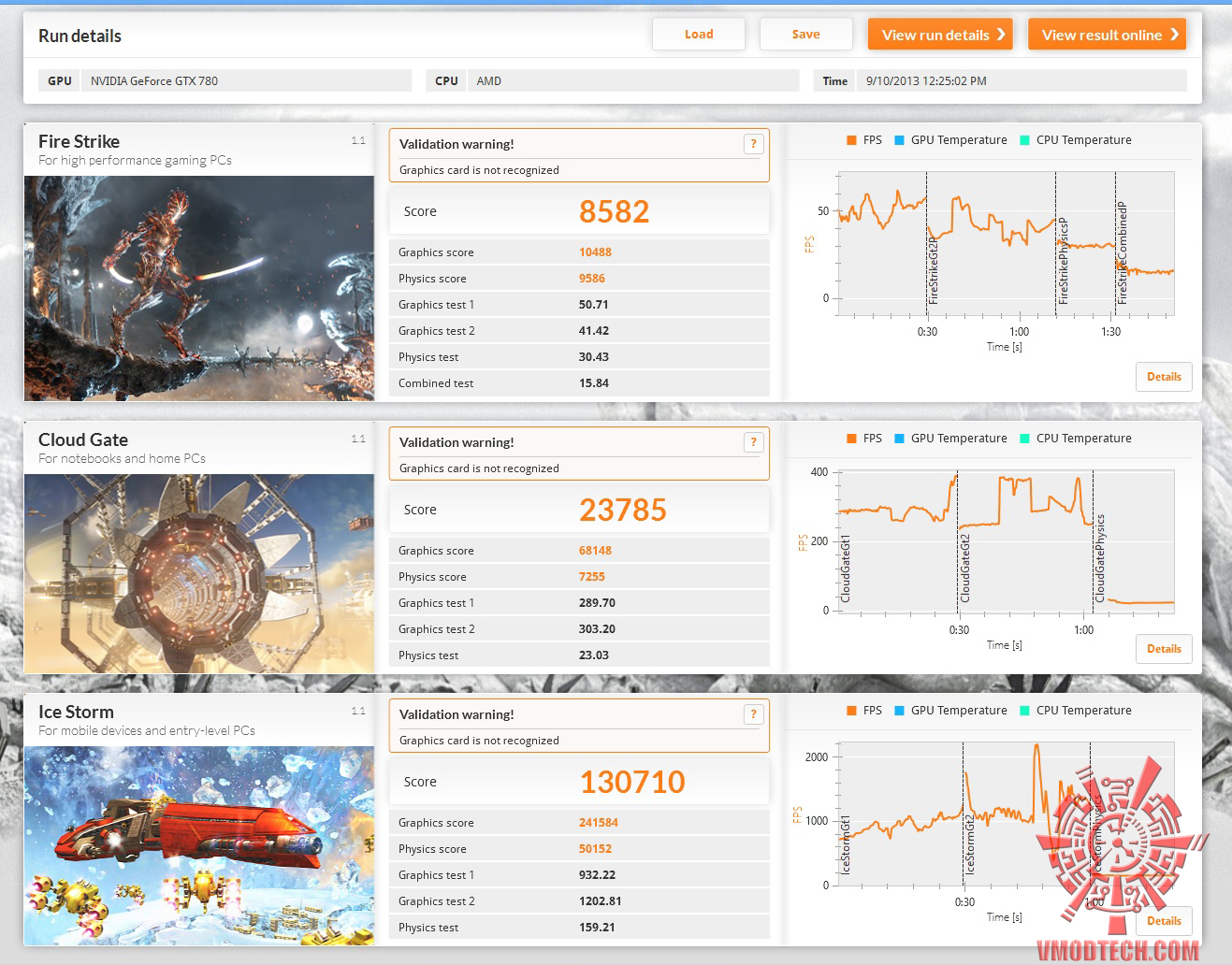Select the IceStormGt2 marker in Ice Storm chart
The image size is (1232, 965).
(970, 845)
